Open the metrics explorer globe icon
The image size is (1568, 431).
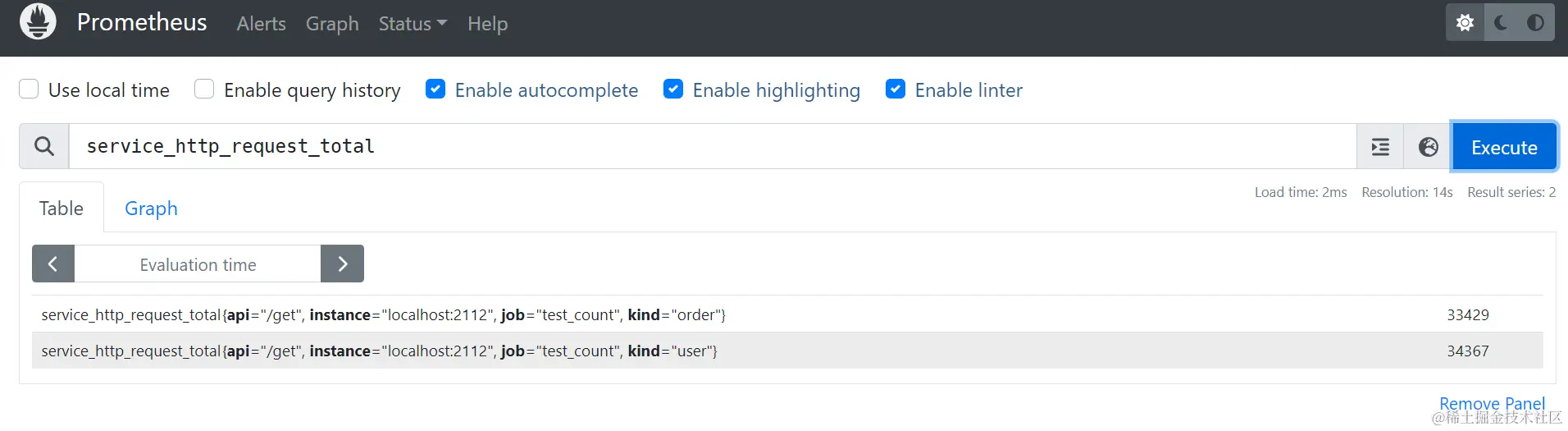[1428, 147]
